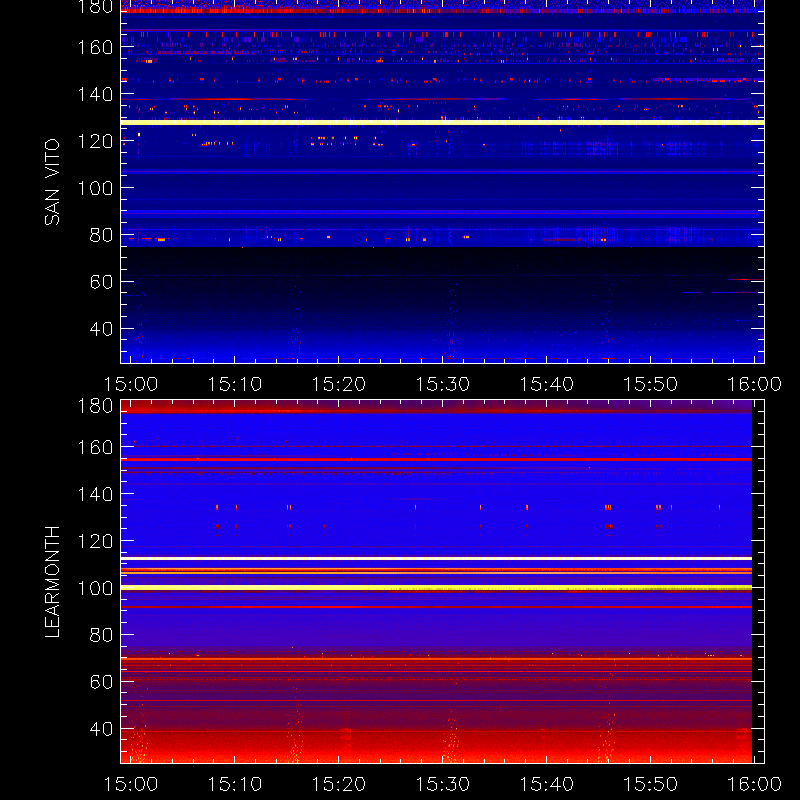The height and width of the screenshot is (800, 800).
Task: Click the SAN VITO vertical axis label
Action: [52, 182]
